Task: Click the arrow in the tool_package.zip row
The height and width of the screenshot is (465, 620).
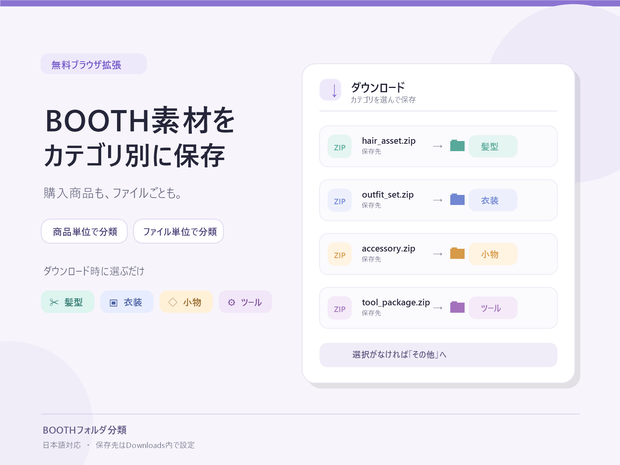Action: point(437,308)
